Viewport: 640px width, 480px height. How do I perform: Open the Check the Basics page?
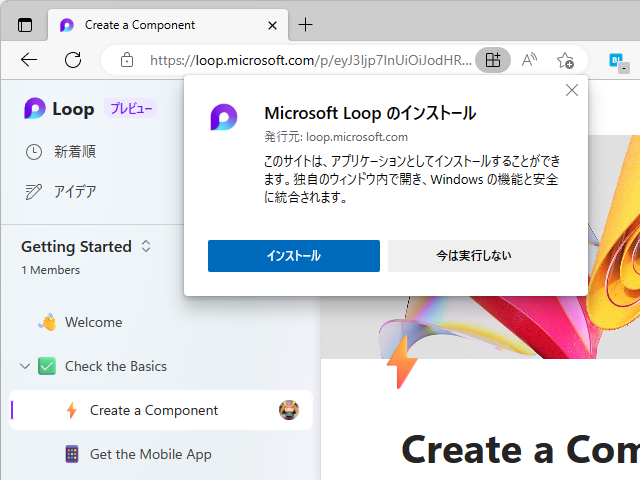[x=116, y=366]
